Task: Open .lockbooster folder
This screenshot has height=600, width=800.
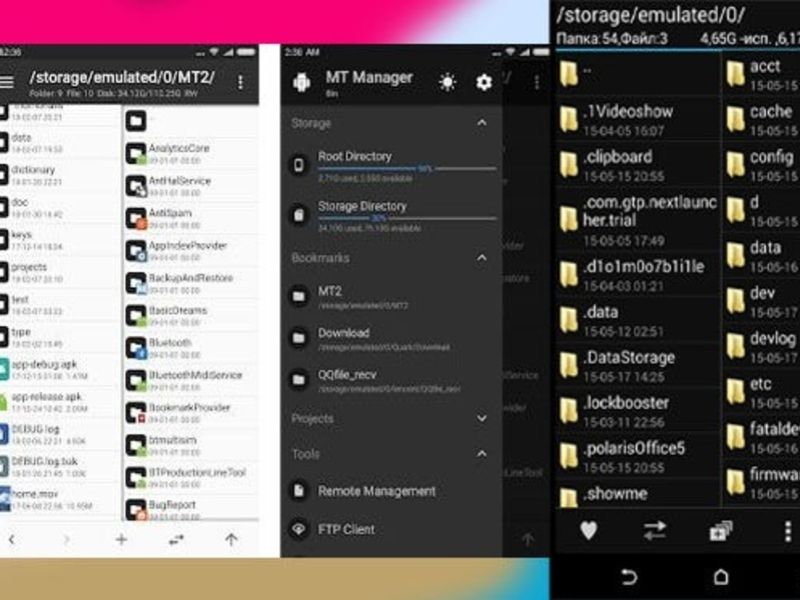Action: 638,411
